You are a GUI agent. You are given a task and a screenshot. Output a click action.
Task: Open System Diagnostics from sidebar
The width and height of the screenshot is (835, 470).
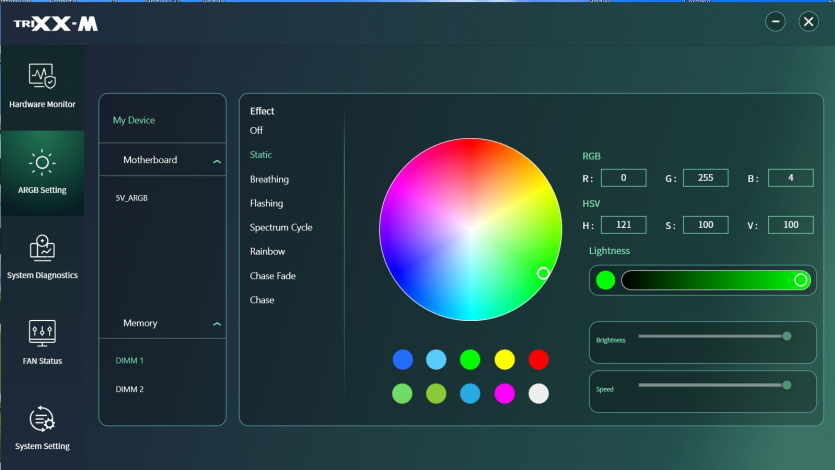click(x=42, y=248)
